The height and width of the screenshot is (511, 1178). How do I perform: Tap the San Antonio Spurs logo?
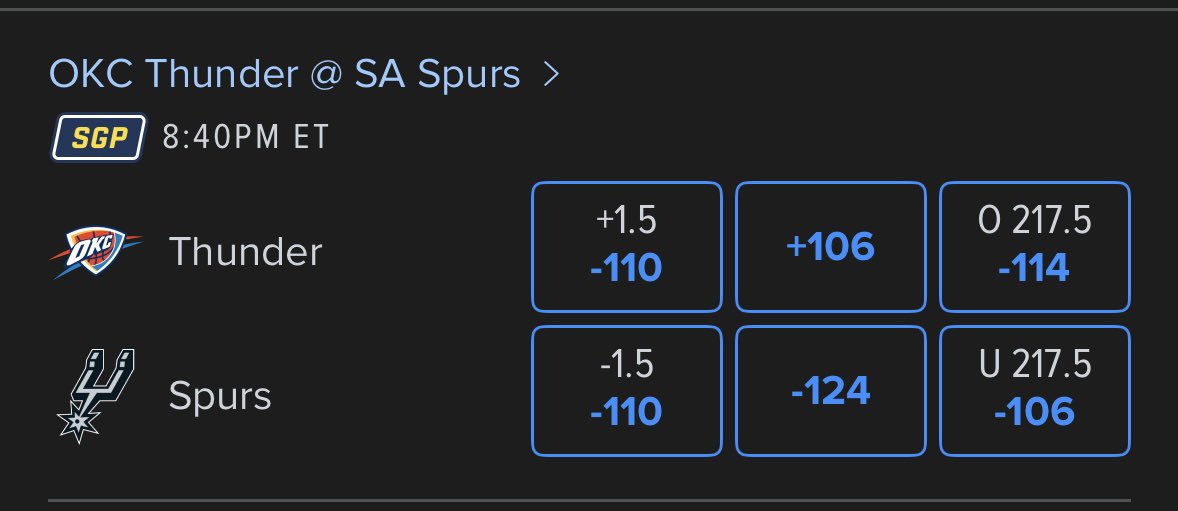pos(96,395)
